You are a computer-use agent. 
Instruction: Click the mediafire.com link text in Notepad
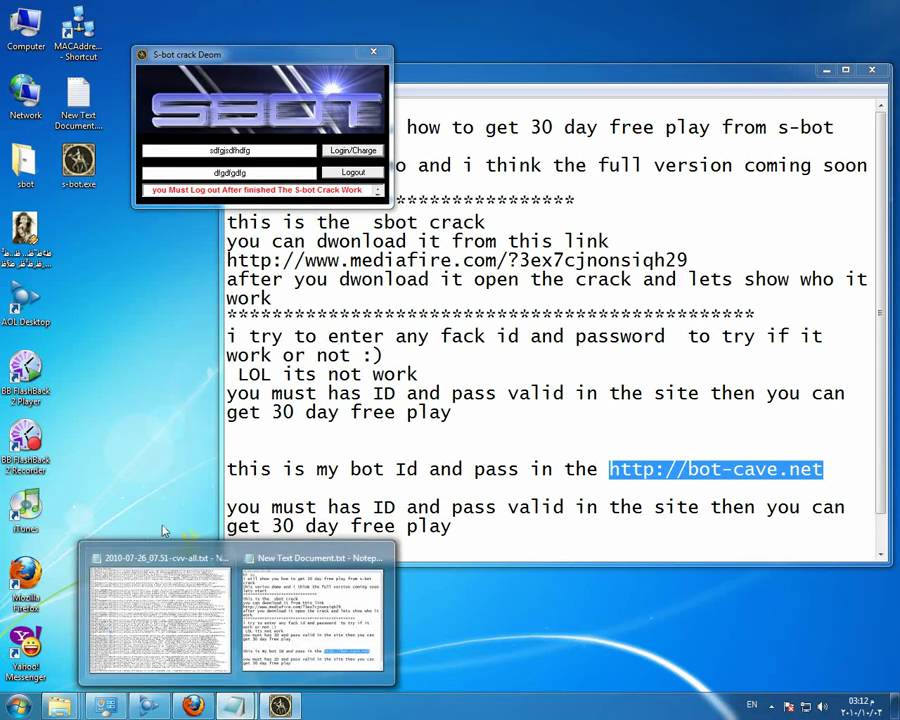pos(457,261)
